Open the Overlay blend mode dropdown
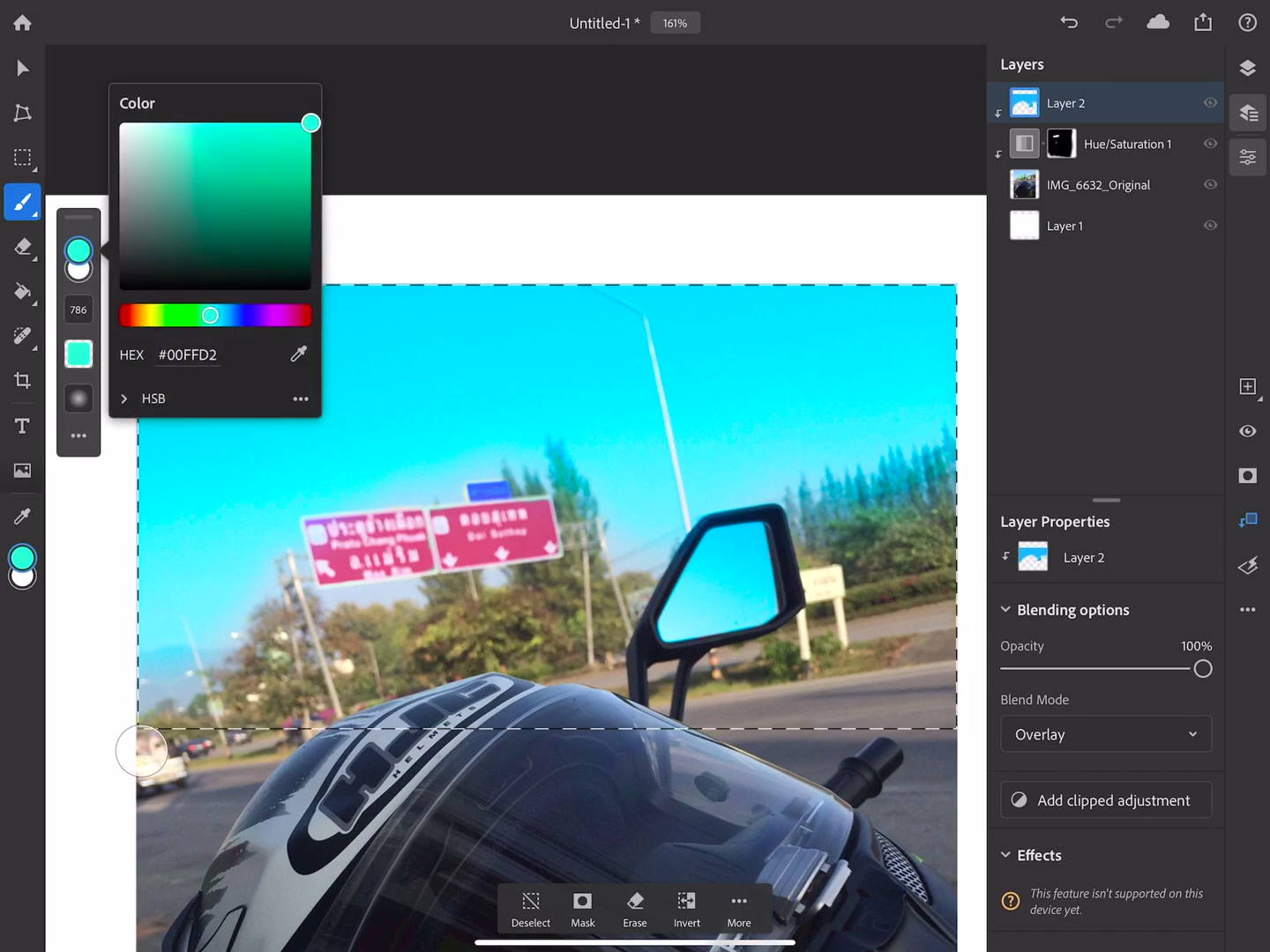 tap(1106, 734)
